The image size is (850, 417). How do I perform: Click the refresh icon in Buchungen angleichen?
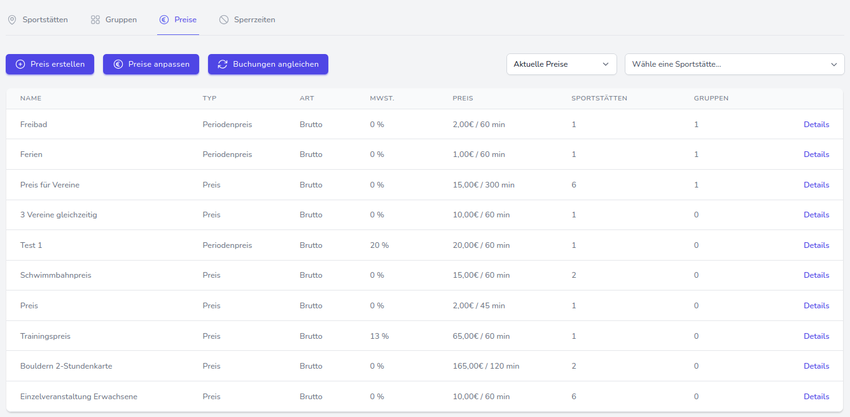click(222, 64)
